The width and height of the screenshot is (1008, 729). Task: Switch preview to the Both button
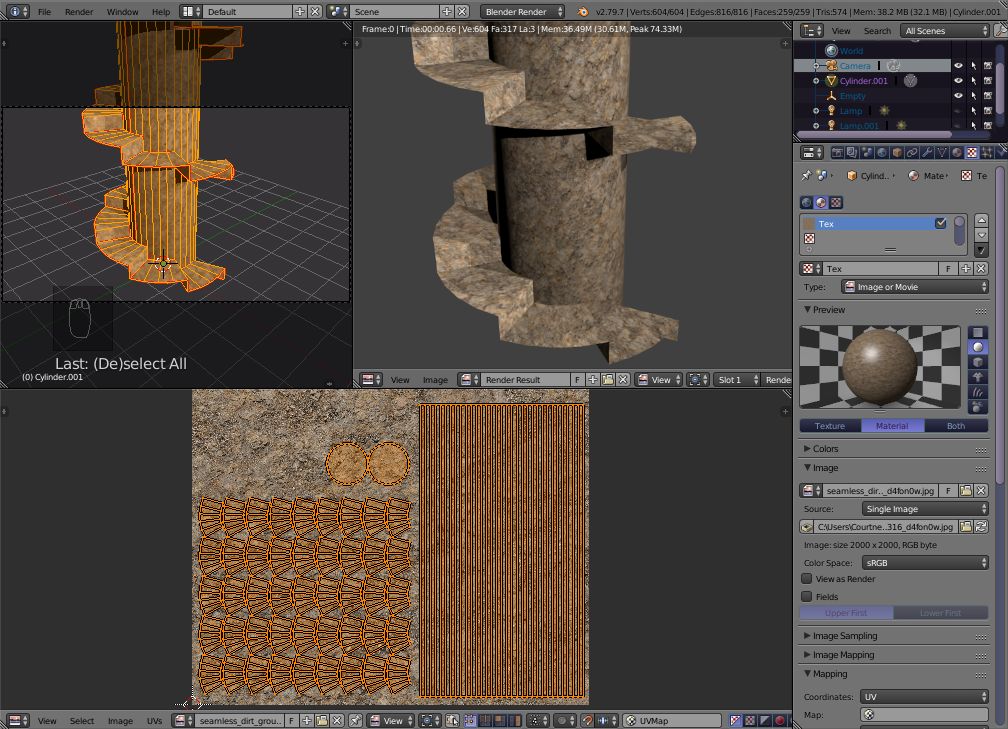point(955,426)
